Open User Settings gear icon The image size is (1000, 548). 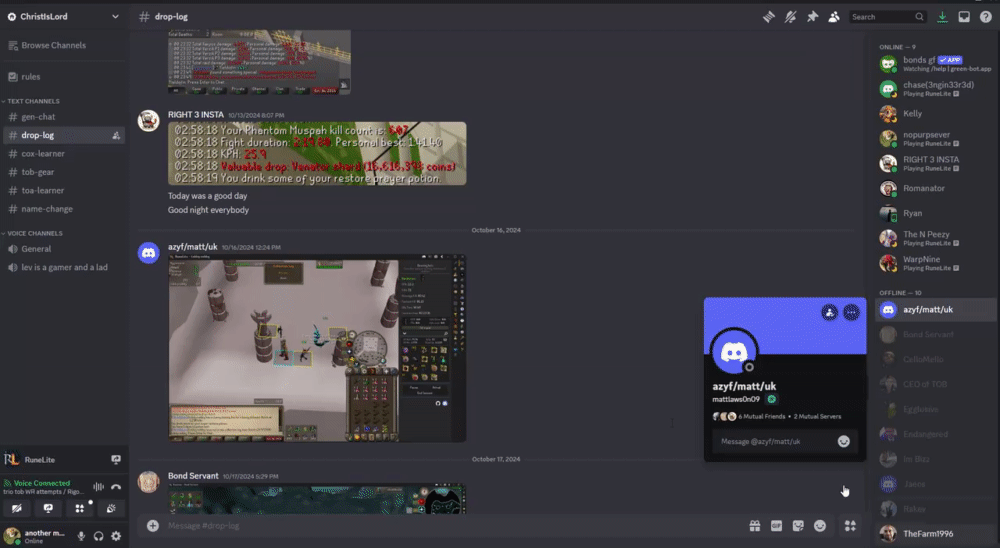click(x=116, y=537)
